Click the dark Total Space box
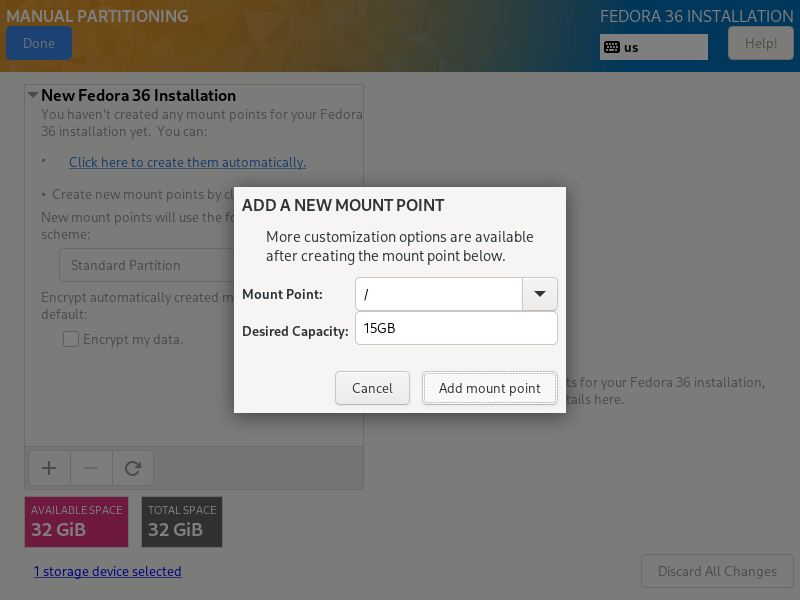This screenshot has height=600, width=800. (182, 521)
